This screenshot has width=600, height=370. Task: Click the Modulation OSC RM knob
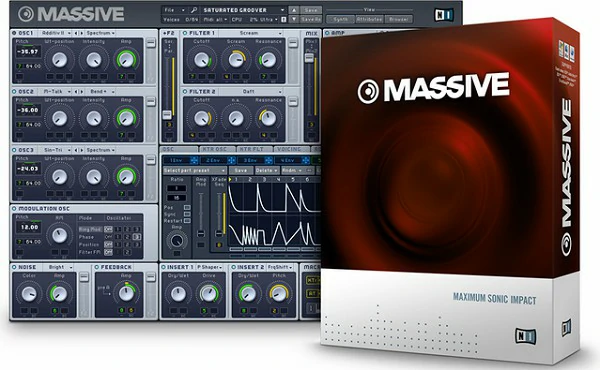coord(59,235)
